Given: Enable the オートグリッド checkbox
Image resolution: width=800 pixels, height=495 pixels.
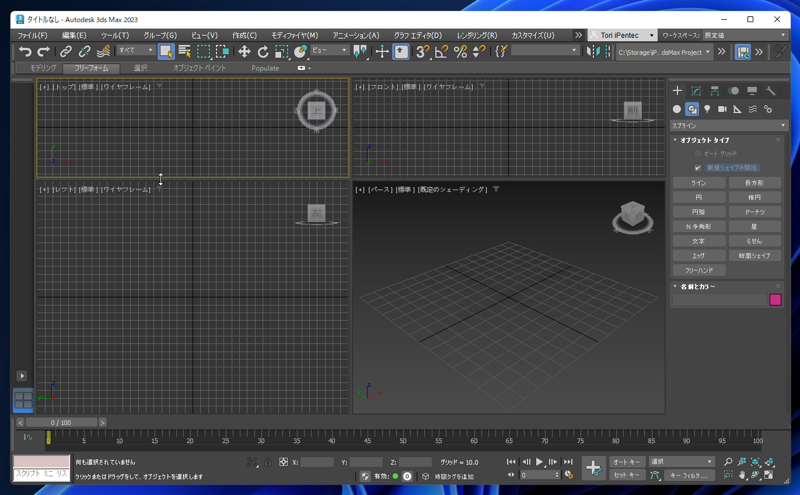Looking at the screenshot, I should 697,153.
